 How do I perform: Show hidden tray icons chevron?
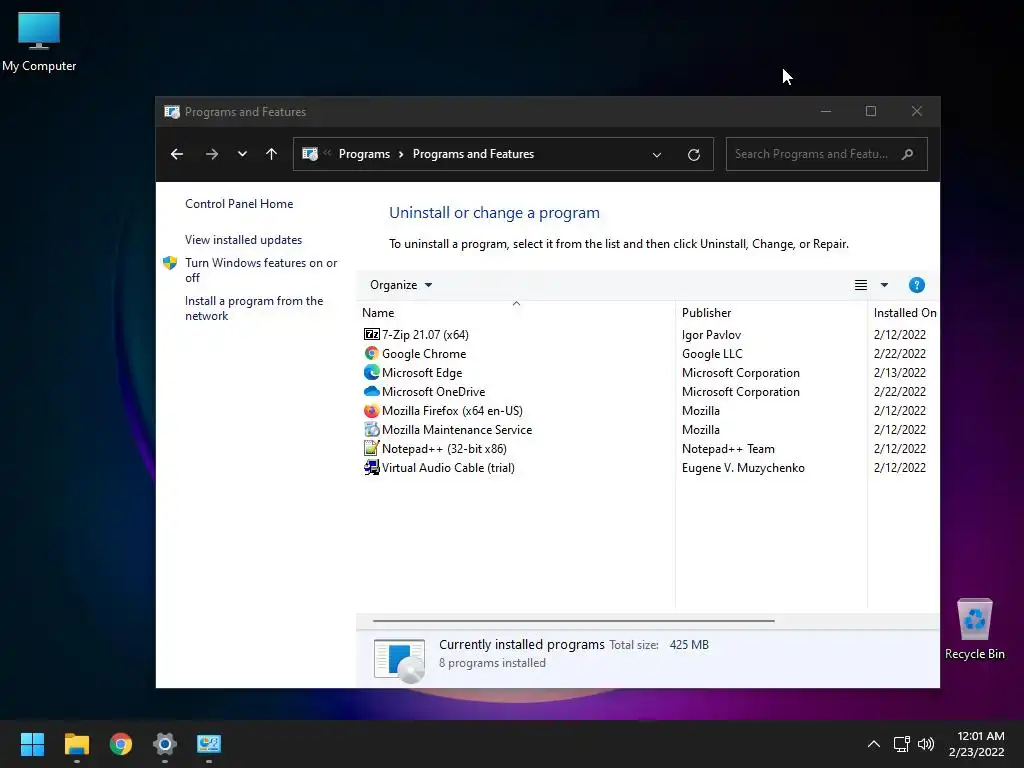pyautogui.click(x=874, y=744)
